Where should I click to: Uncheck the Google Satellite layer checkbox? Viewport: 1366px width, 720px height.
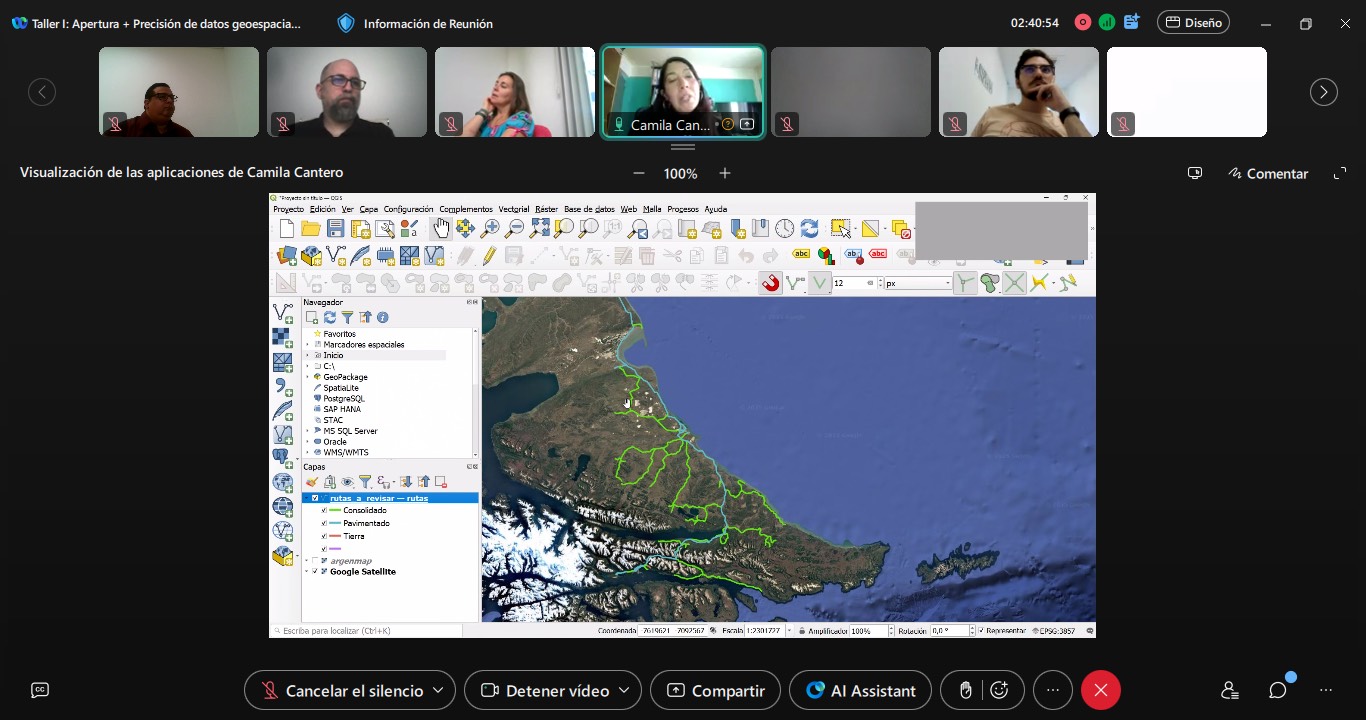tap(315, 572)
